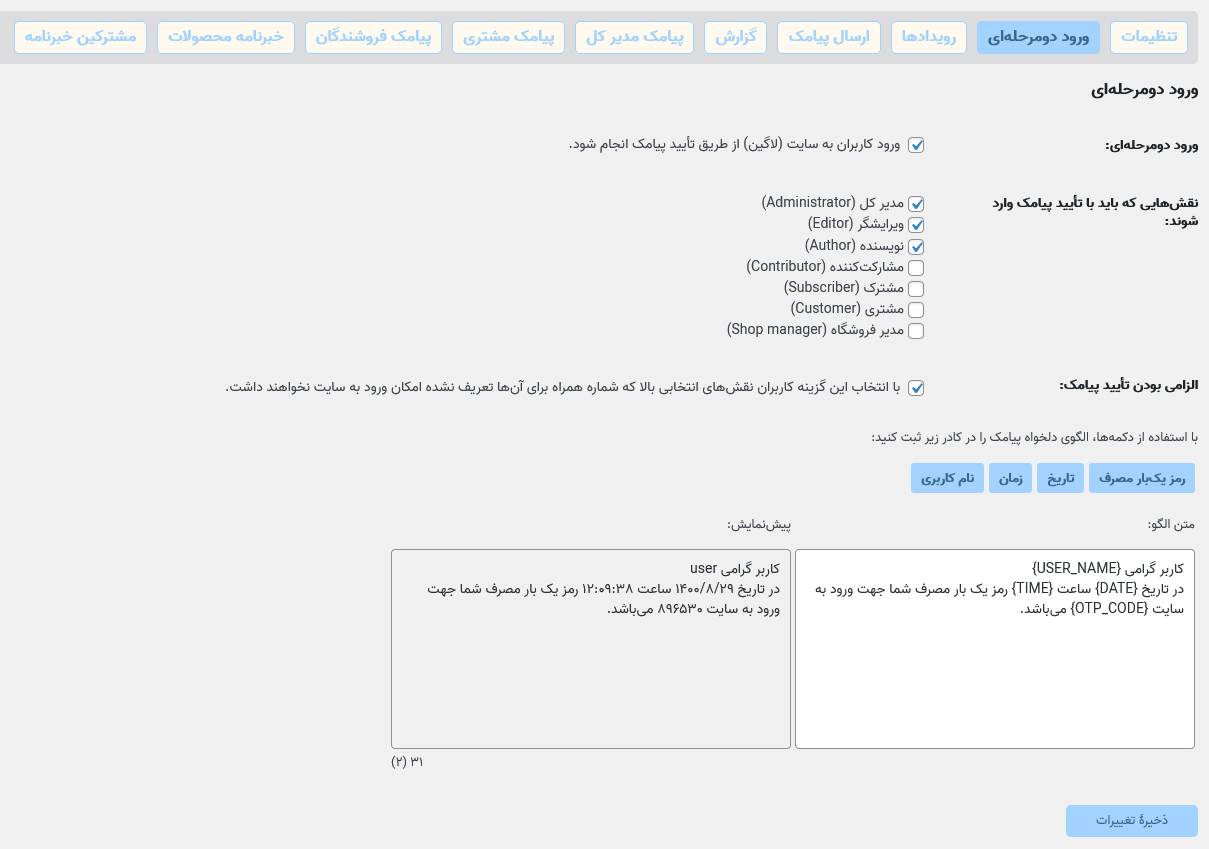This screenshot has height=849, width=1209.
Task: Click the الزامی بودن تأیید پیامک: label
Action: [x=1128, y=385]
